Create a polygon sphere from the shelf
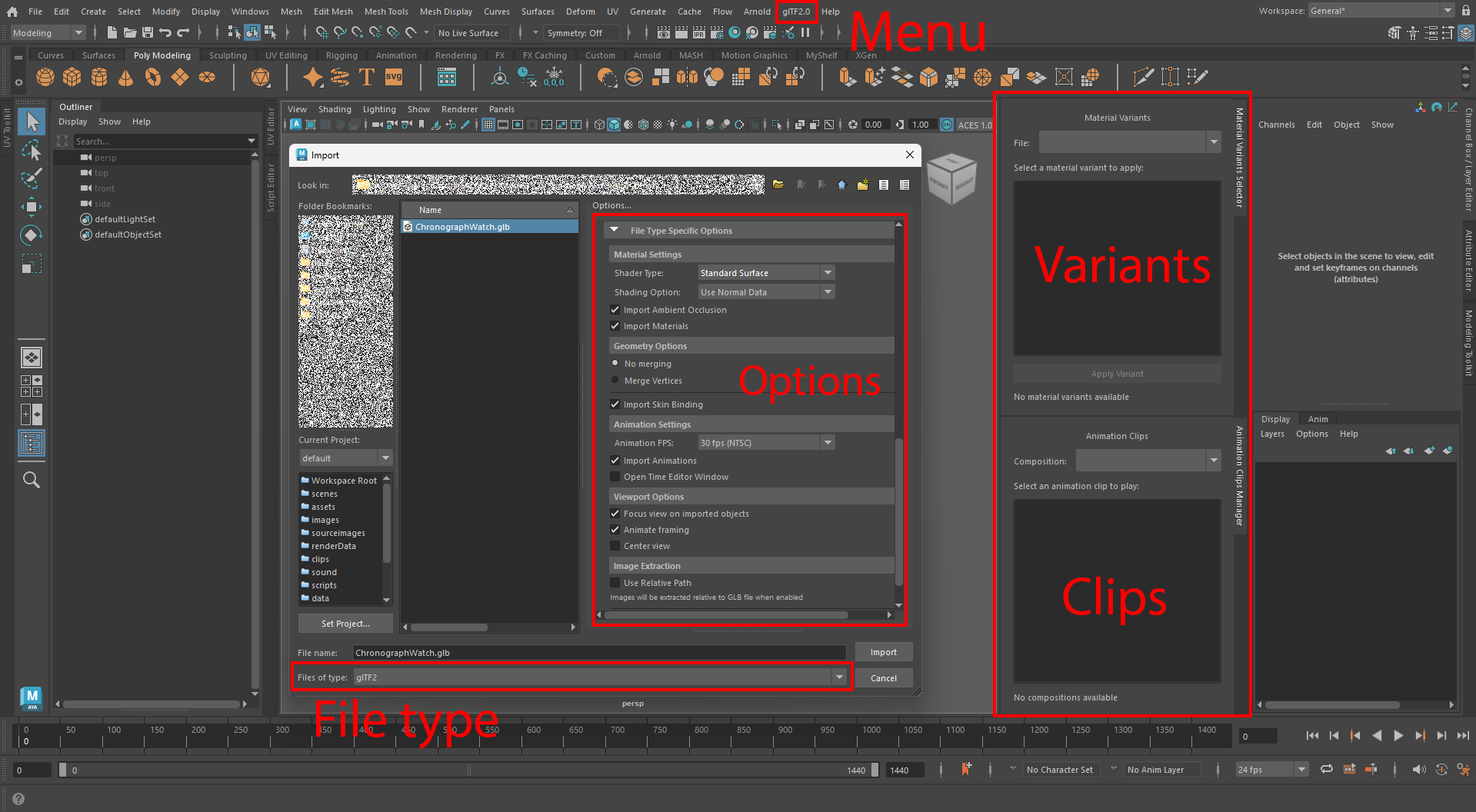 45,77
